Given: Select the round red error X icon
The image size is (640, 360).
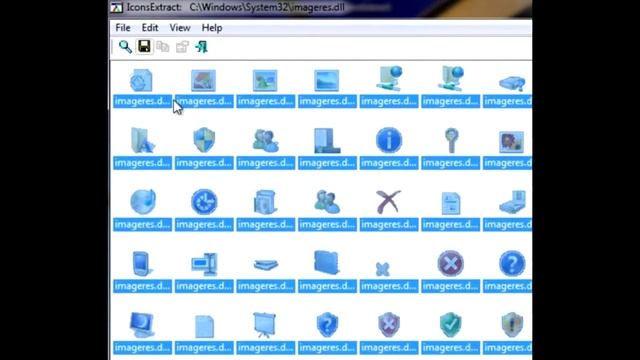Looking at the screenshot, I should coord(450,263).
